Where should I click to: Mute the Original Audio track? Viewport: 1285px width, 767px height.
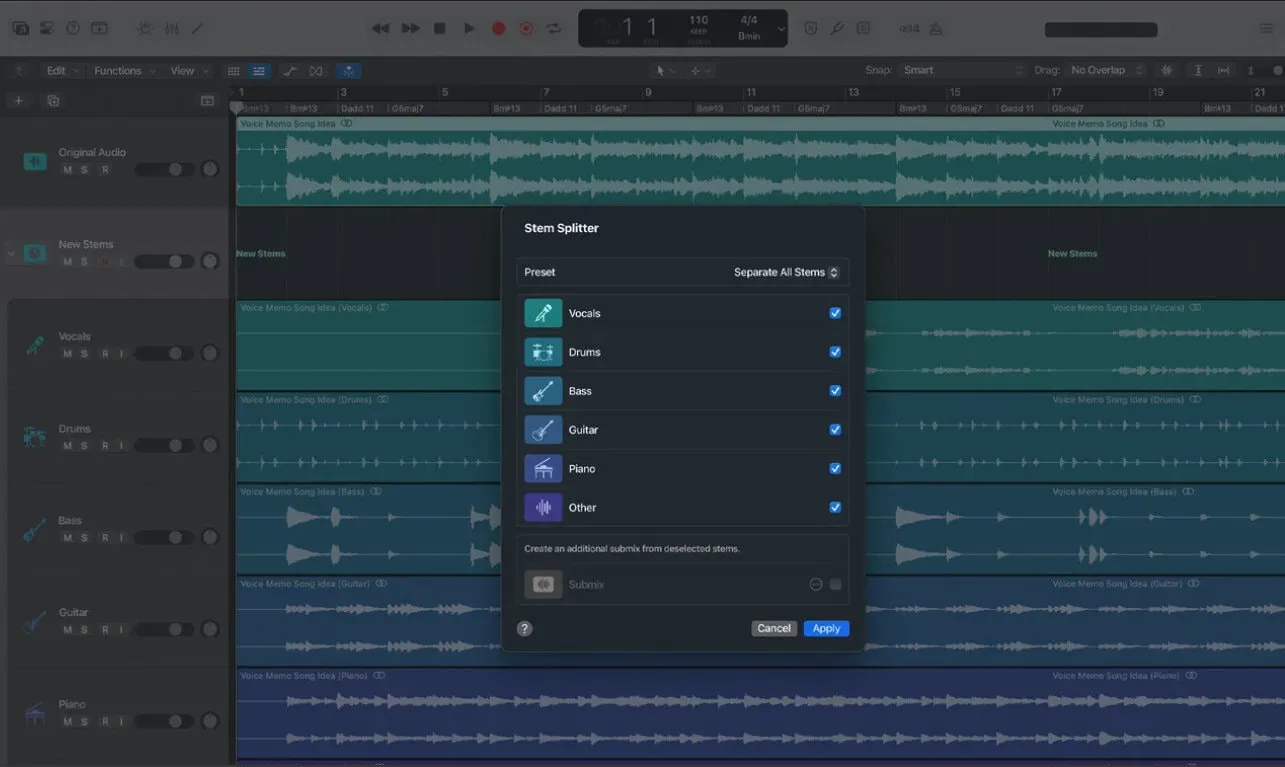point(68,170)
